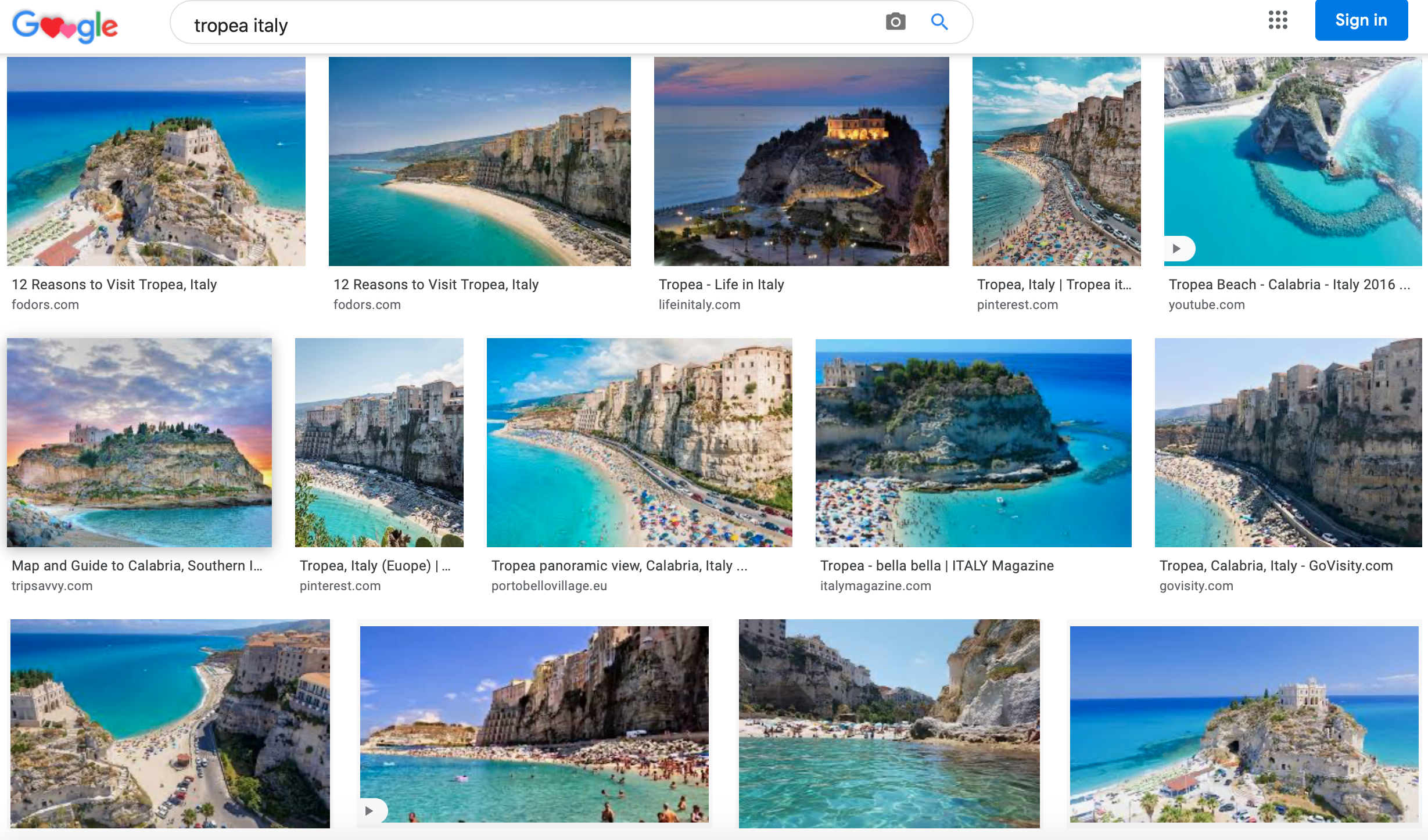The image size is (1428, 840).
Task: Open the Google apps grid icon
Action: pos(1278,20)
